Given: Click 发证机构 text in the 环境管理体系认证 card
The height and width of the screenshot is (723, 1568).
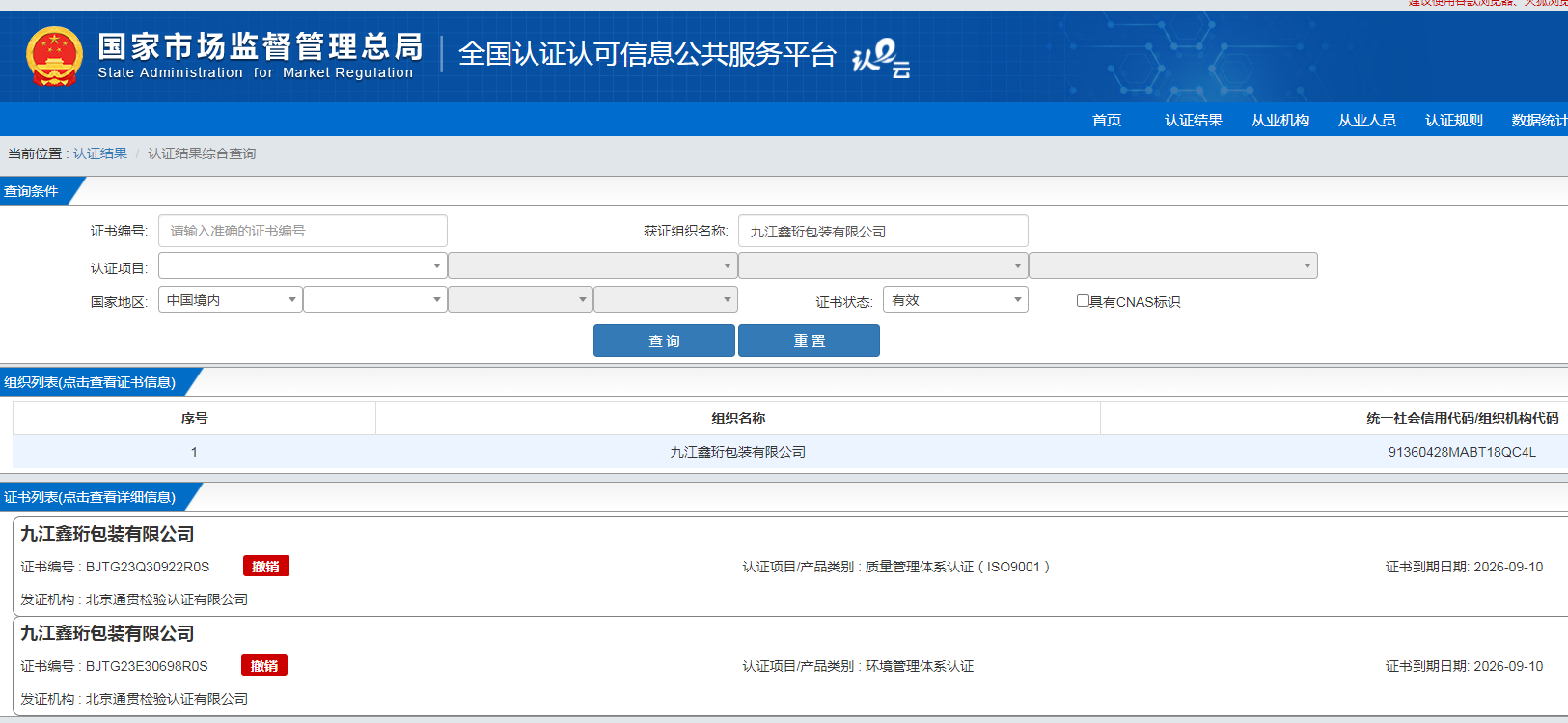Looking at the screenshot, I should pyautogui.click(x=134, y=699).
